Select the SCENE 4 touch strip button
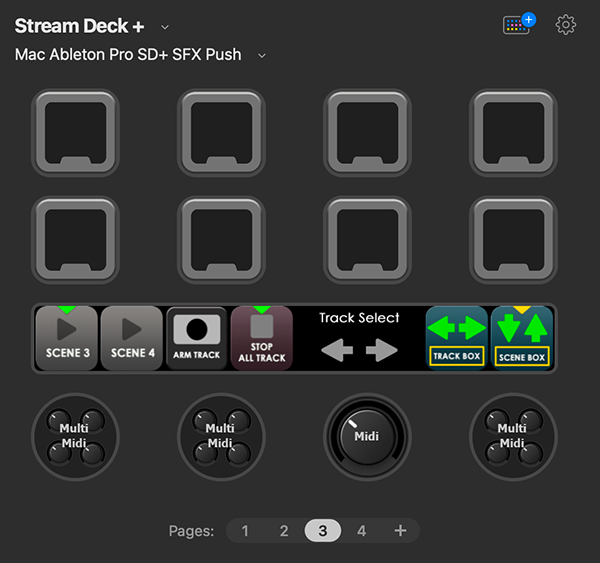 coord(132,338)
